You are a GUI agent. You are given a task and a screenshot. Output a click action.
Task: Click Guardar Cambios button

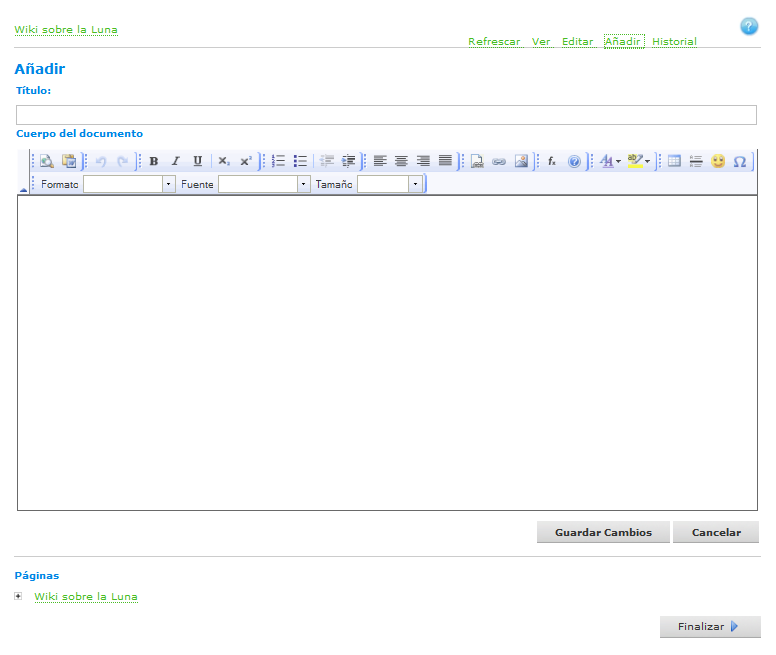tap(603, 532)
